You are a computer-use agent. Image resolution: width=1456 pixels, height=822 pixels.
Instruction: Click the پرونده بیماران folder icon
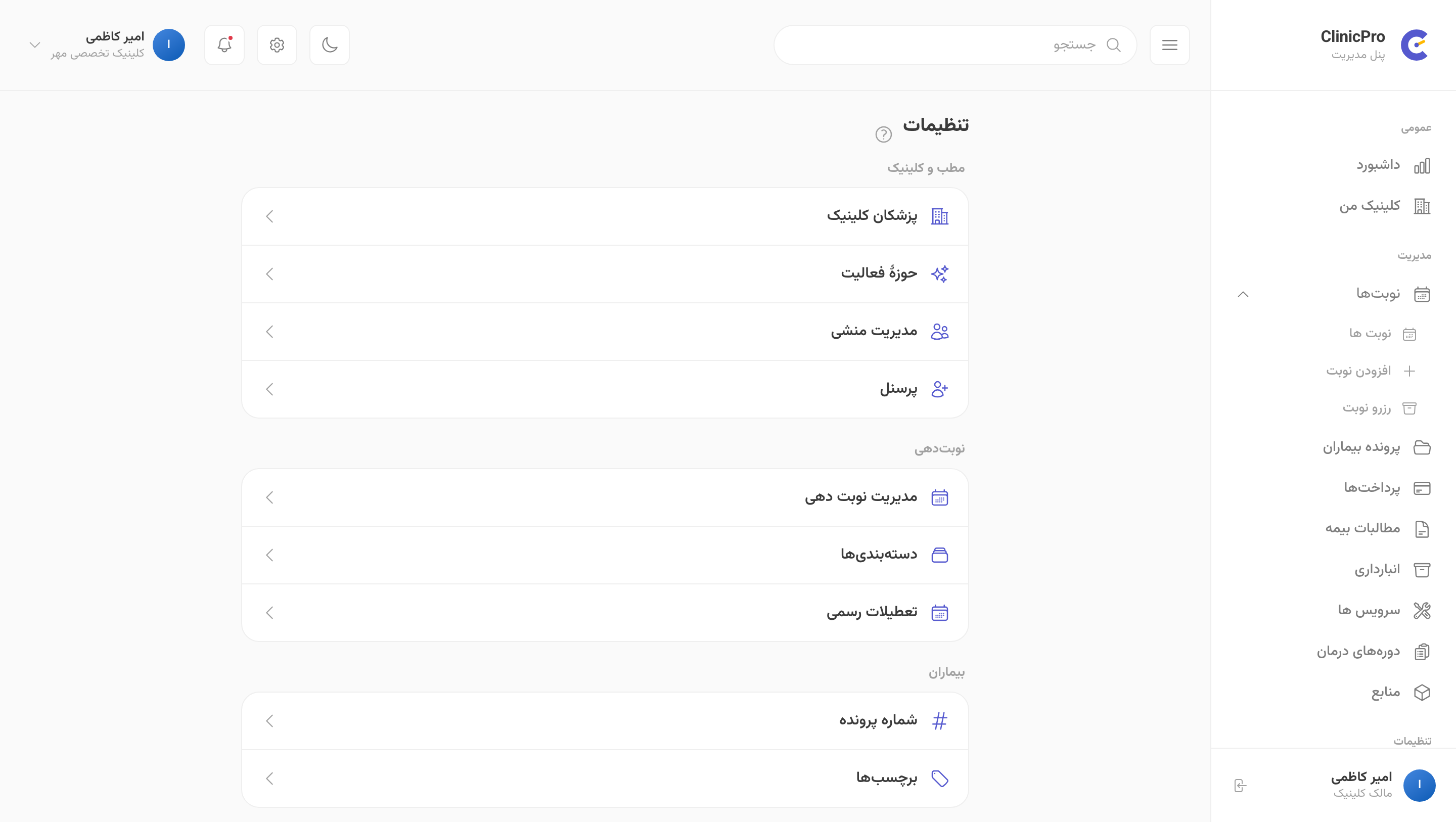tap(1422, 447)
